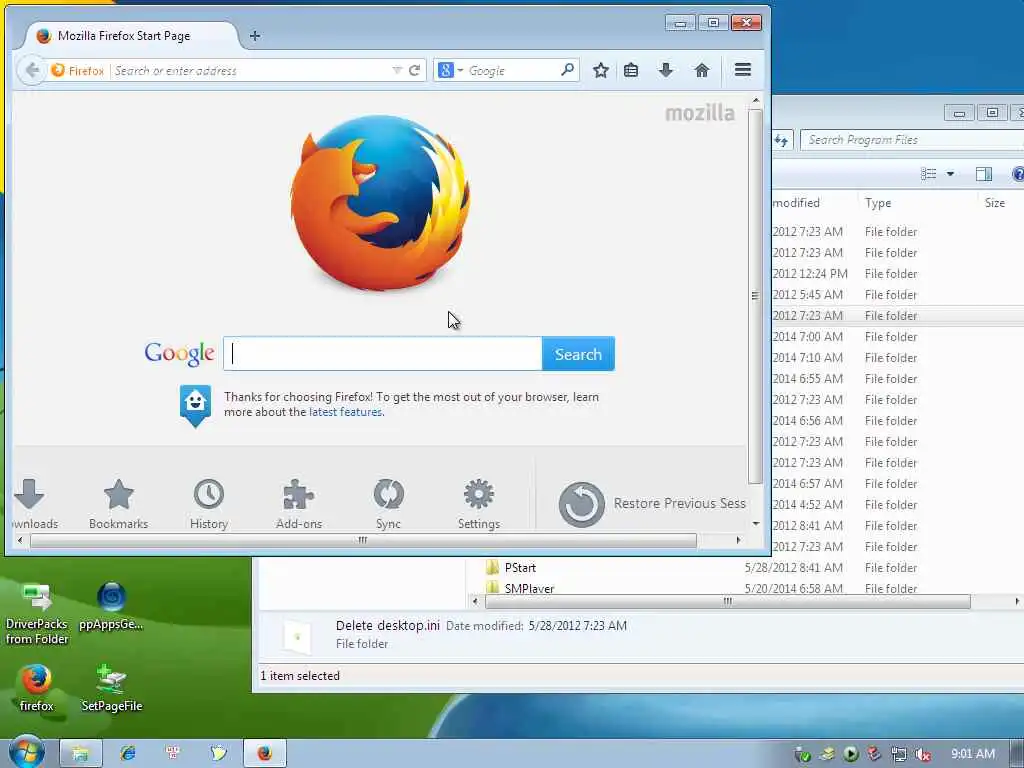Open Explorer's view options dropdown arrow
Viewport: 1024px width, 768px height.
click(950, 174)
